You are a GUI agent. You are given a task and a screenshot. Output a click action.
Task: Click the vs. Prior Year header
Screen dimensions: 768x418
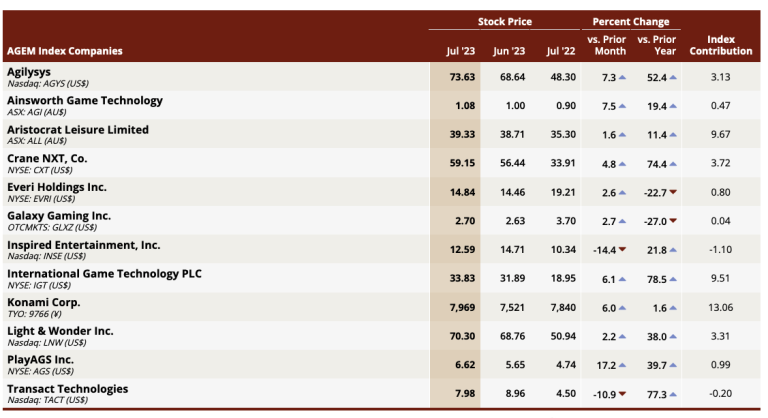[x=656, y=45]
